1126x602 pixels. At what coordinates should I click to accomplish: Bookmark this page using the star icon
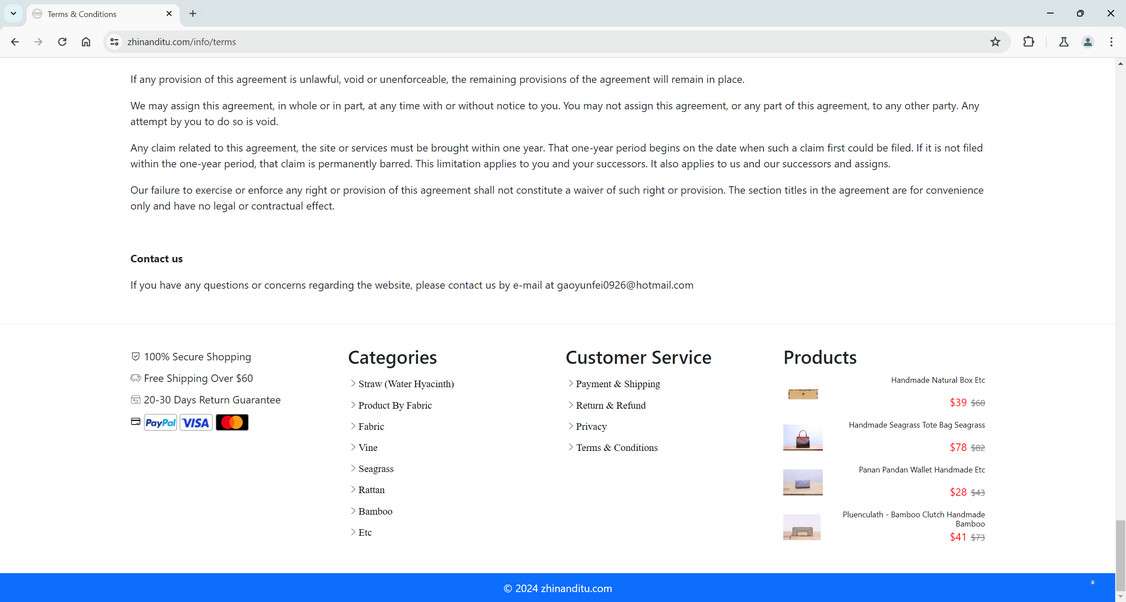coord(995,42)
